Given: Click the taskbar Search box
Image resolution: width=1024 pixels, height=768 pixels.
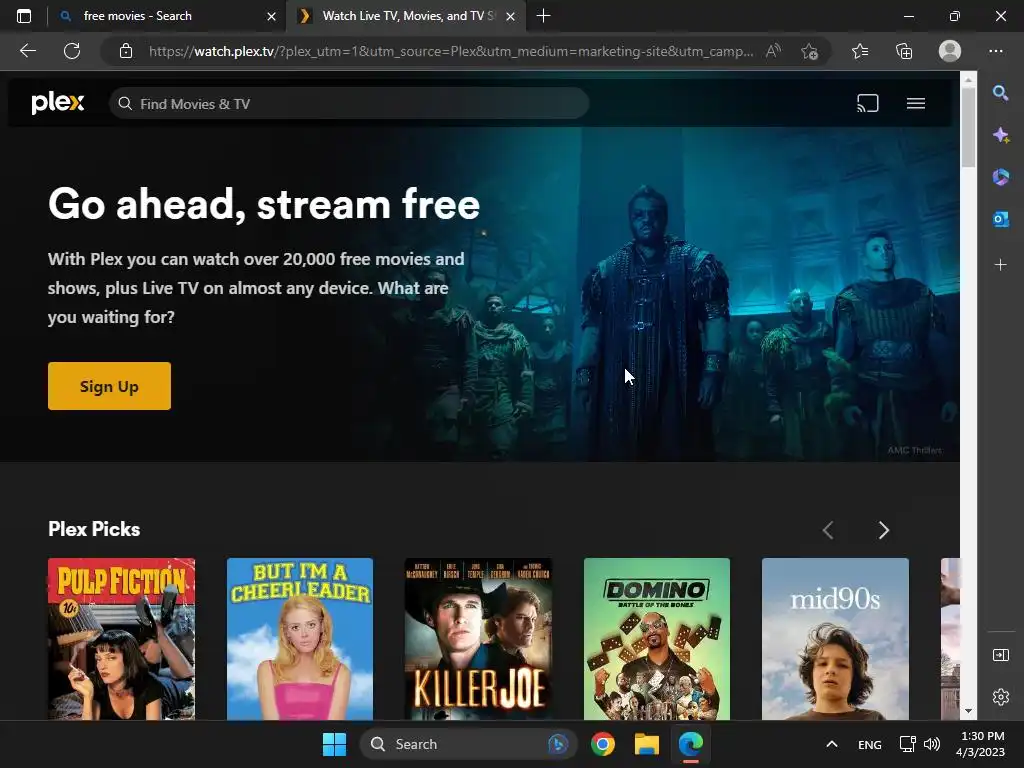Looking at the screenshot, I should (x=468, y=744).
